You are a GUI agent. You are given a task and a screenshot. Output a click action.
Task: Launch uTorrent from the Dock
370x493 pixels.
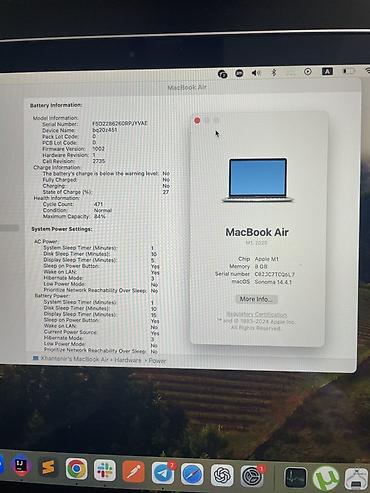point(326,479)
